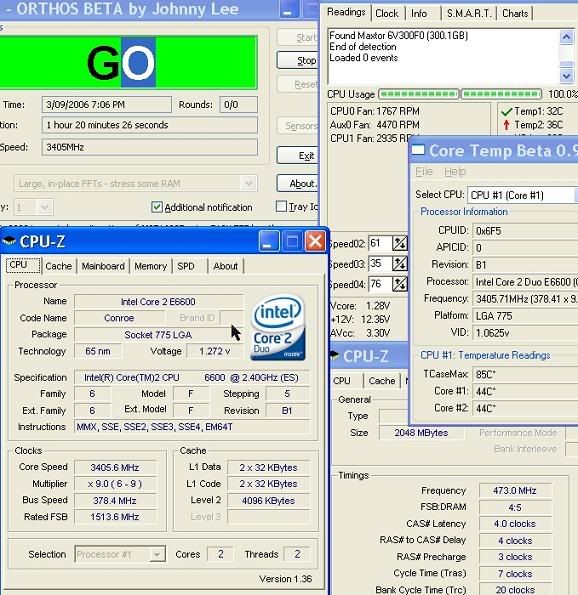Click the disabled Start button in Orthos
The image size is (578, 595).
coord(298,37)
